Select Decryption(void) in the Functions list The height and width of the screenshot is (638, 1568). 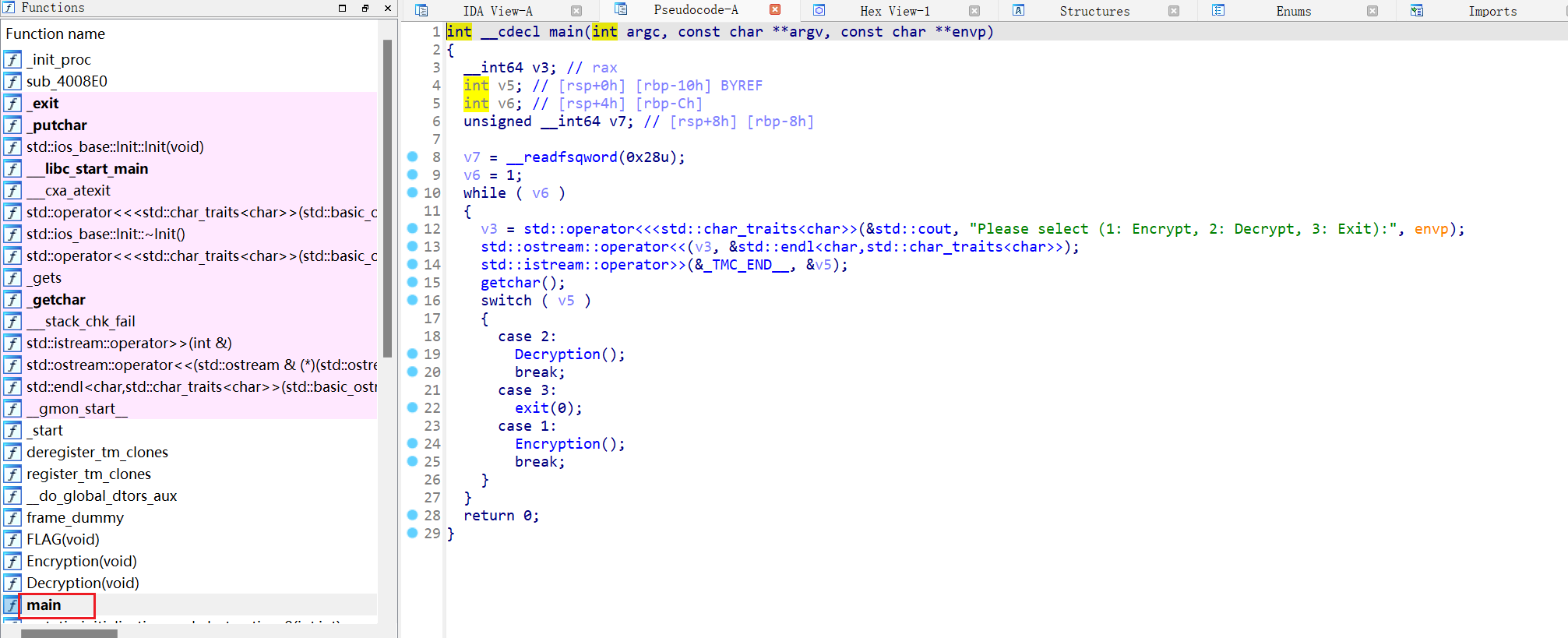pyautogui.click(x=83, y=583)
